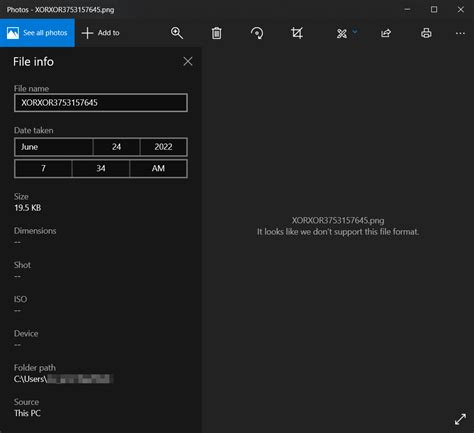Open the month selector showing June
The image size is (474, 433).
pos(53,147)
